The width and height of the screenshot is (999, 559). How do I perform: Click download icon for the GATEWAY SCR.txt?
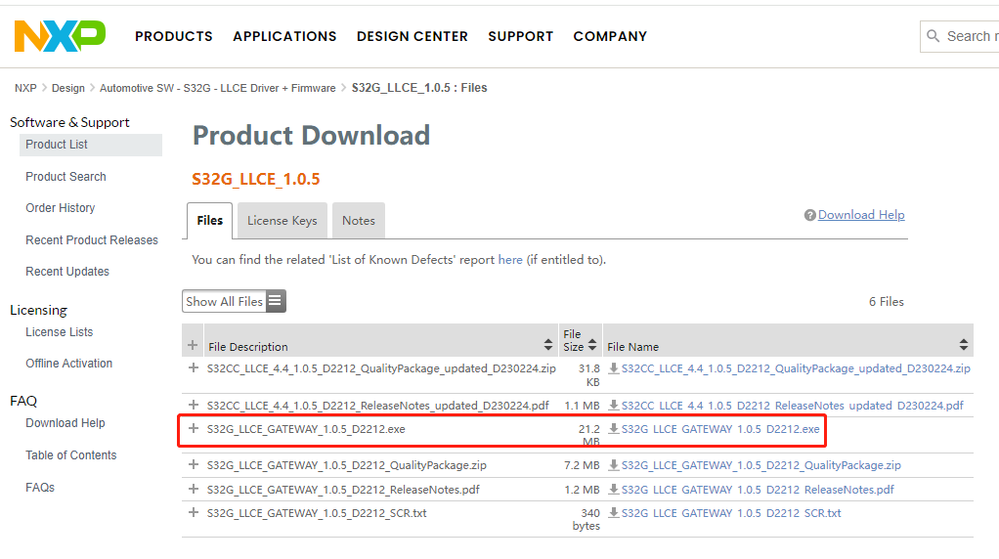coord(614,513)
